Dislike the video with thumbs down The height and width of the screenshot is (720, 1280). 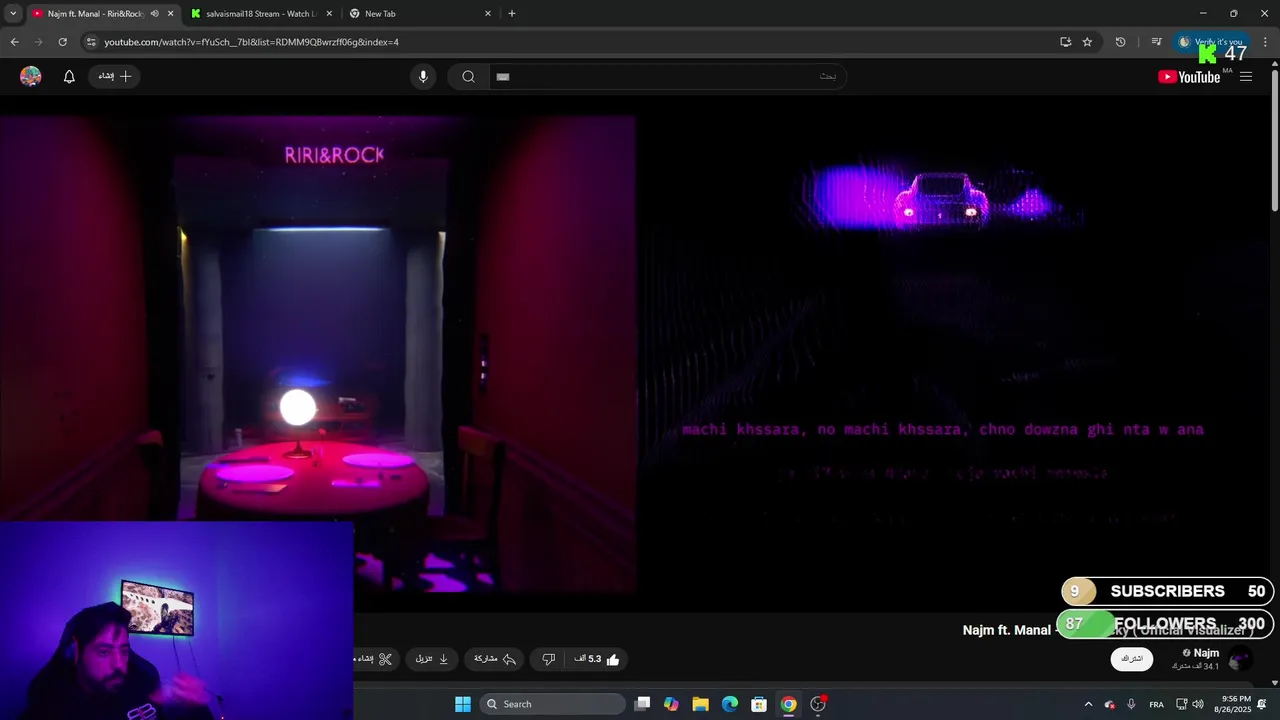click(548, 659)
